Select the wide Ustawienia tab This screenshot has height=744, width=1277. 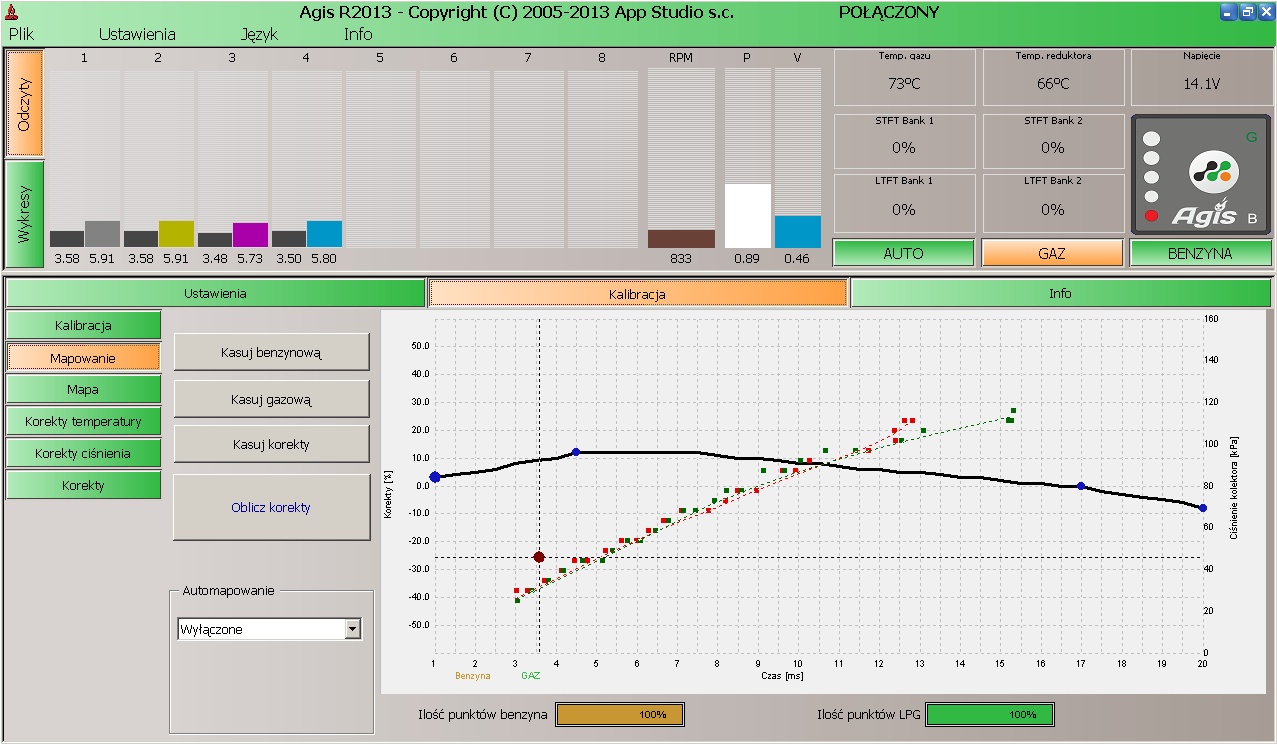(215, 294)
